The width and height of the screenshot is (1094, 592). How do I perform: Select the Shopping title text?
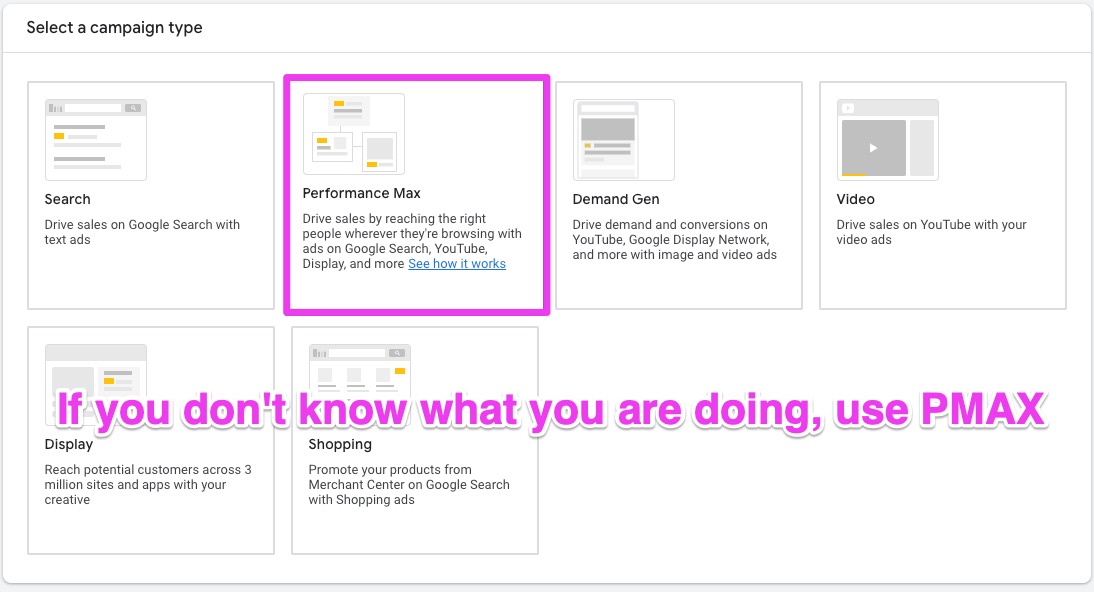tap(340, 444)
